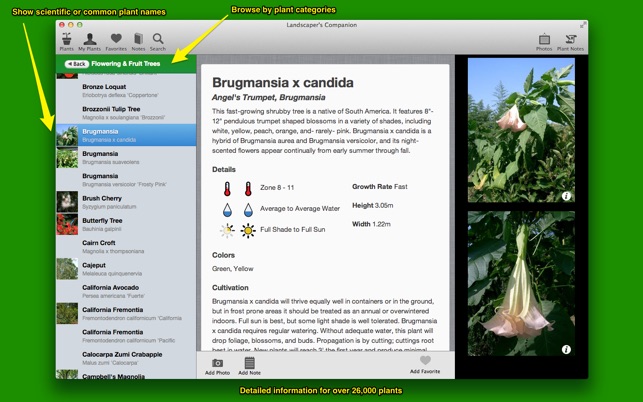The image size is (643, 402).
Task: Click info icon on the top plant photo
Action: [x=566, y=196]
